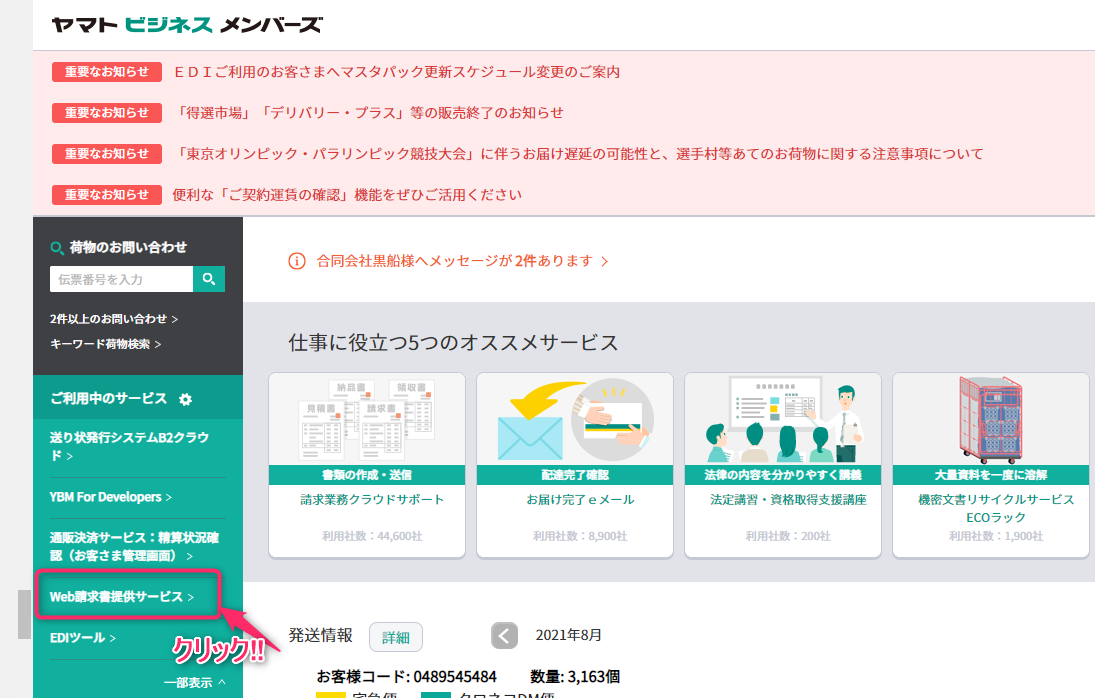The height and width of the screenshot is (698, 1095).
Task: Open 東京オリンピック お届け遅延 notice
Action: (578, 154)
